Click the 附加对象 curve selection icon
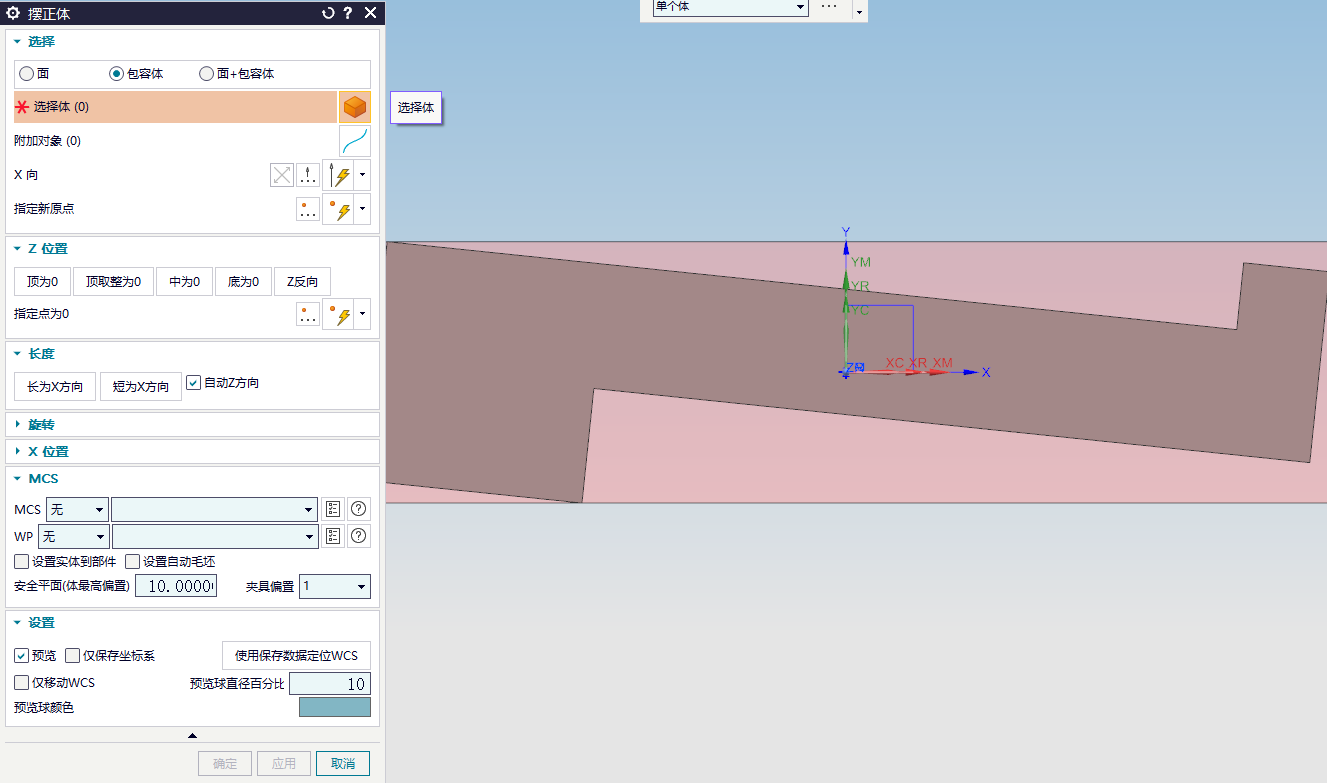This screenshot has height=783, width=1327. [354, 141]
